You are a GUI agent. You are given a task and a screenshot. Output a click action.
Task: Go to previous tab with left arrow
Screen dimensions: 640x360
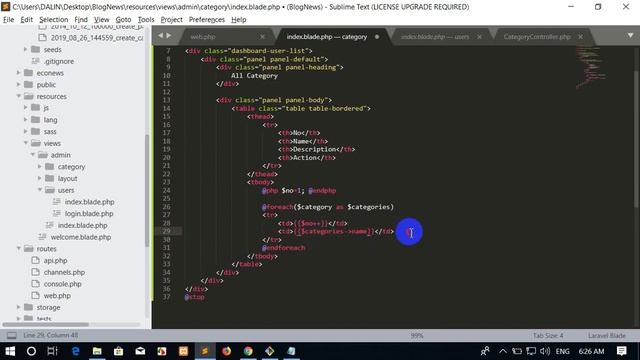click(160, 36)
